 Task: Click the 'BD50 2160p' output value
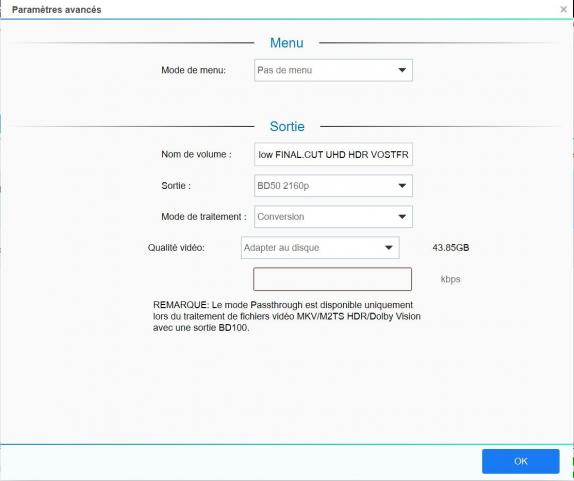point(283,186)
